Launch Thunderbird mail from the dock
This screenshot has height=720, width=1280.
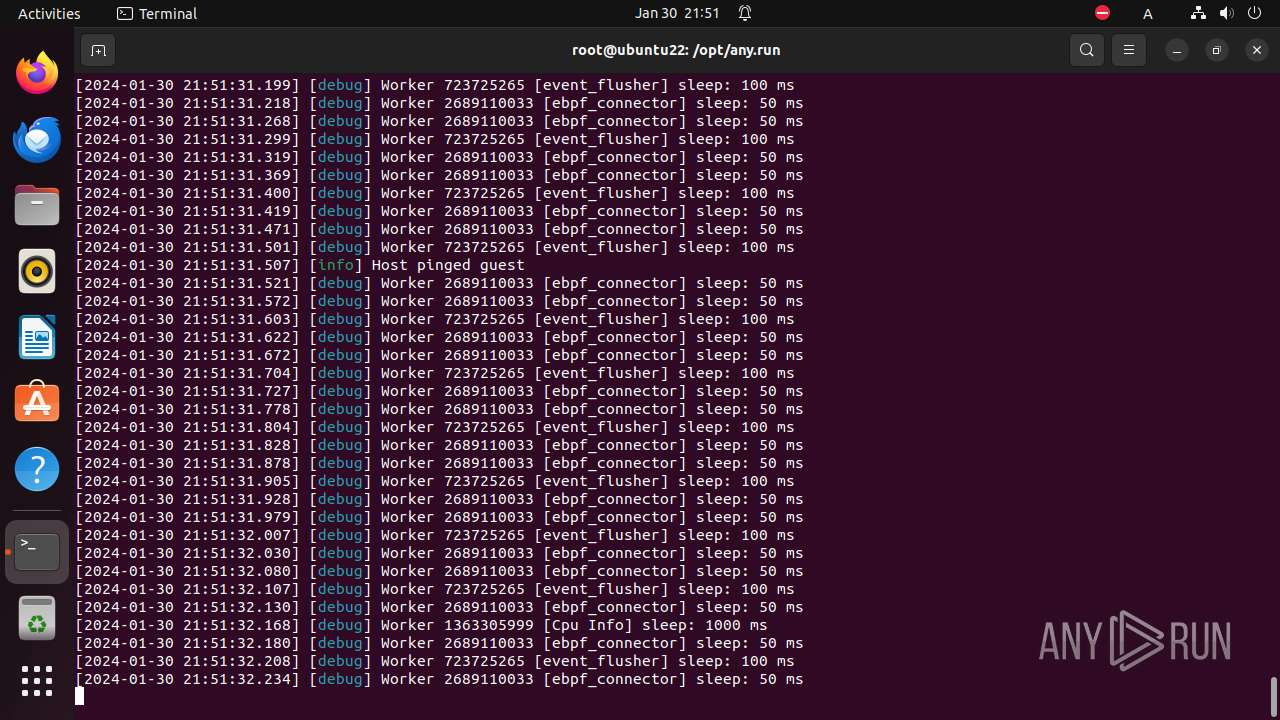click(37, 139)
